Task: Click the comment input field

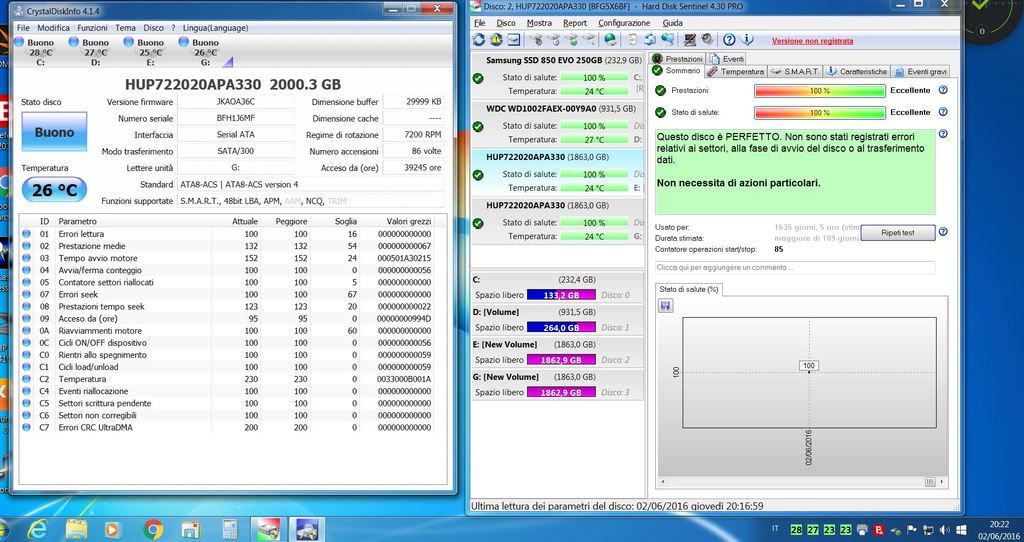Action: [795, 268]
